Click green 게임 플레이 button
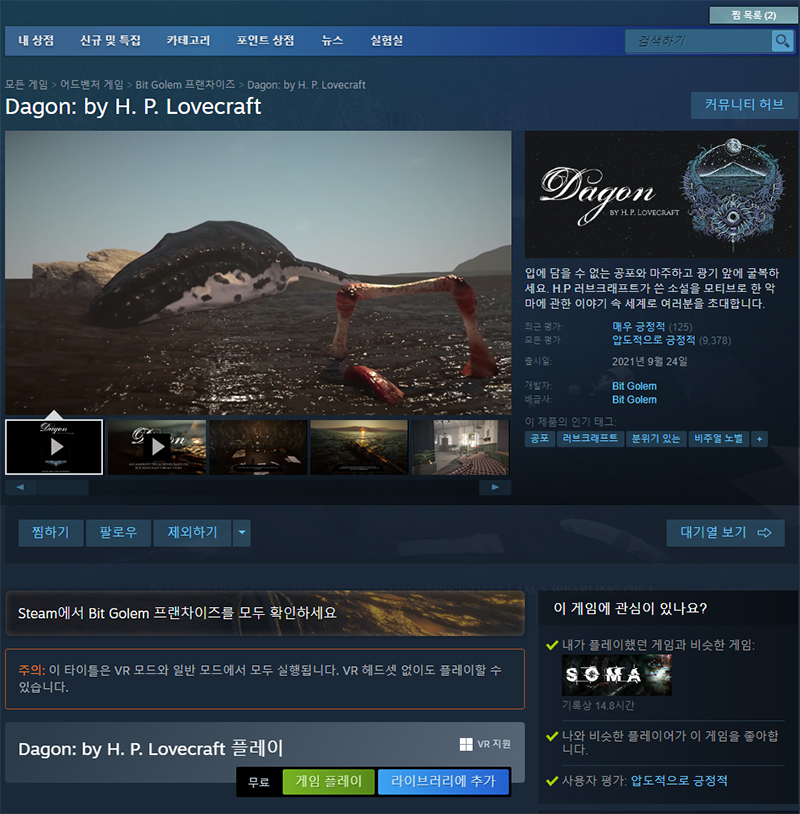This screenshot has width=800, height=814. point(328,781)
